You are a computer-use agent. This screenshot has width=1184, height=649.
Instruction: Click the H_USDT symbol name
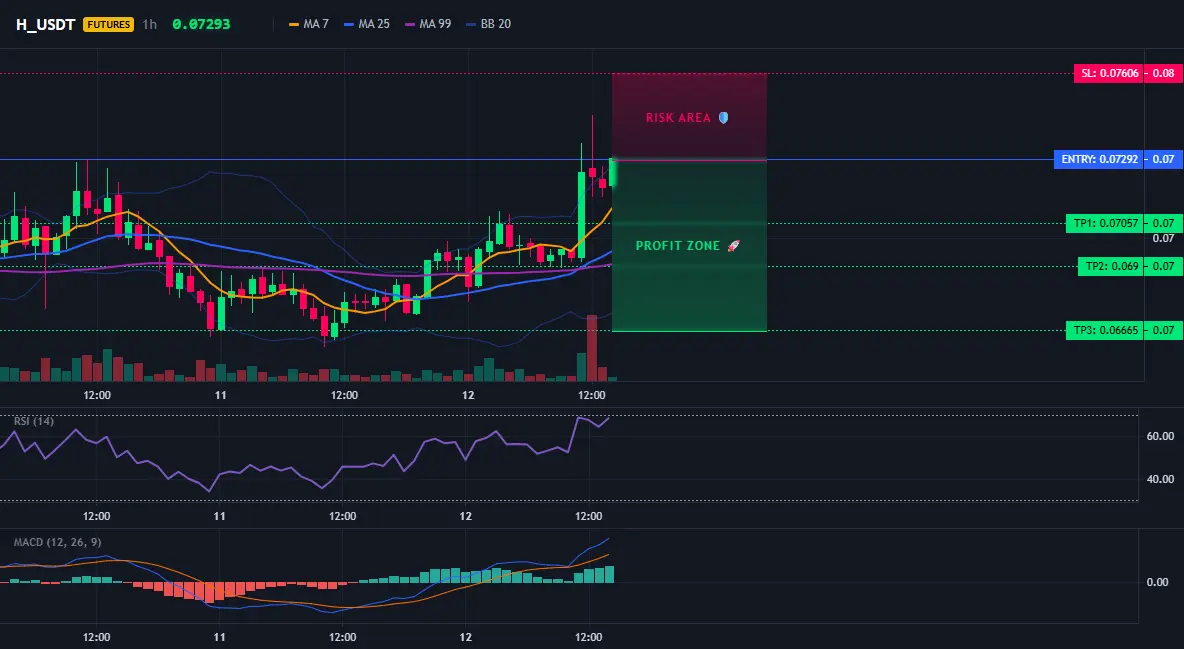[x=45, y=24]
